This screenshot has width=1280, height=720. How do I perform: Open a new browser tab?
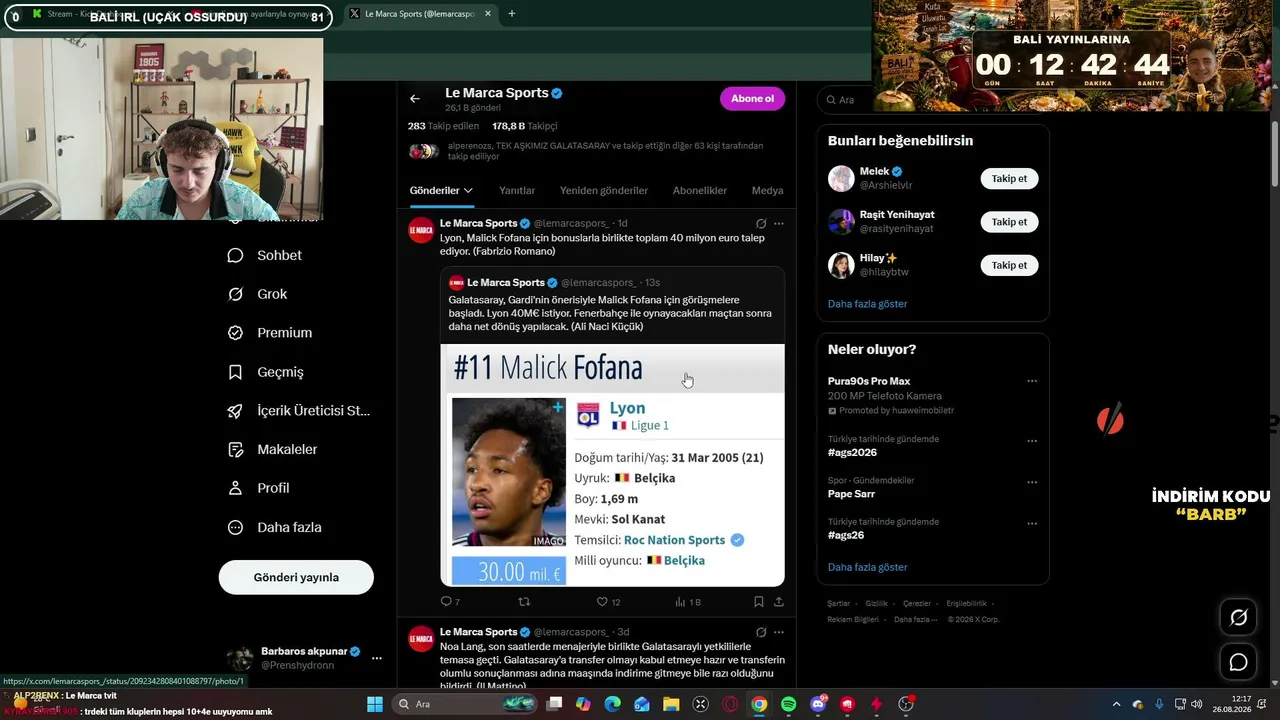512,14
